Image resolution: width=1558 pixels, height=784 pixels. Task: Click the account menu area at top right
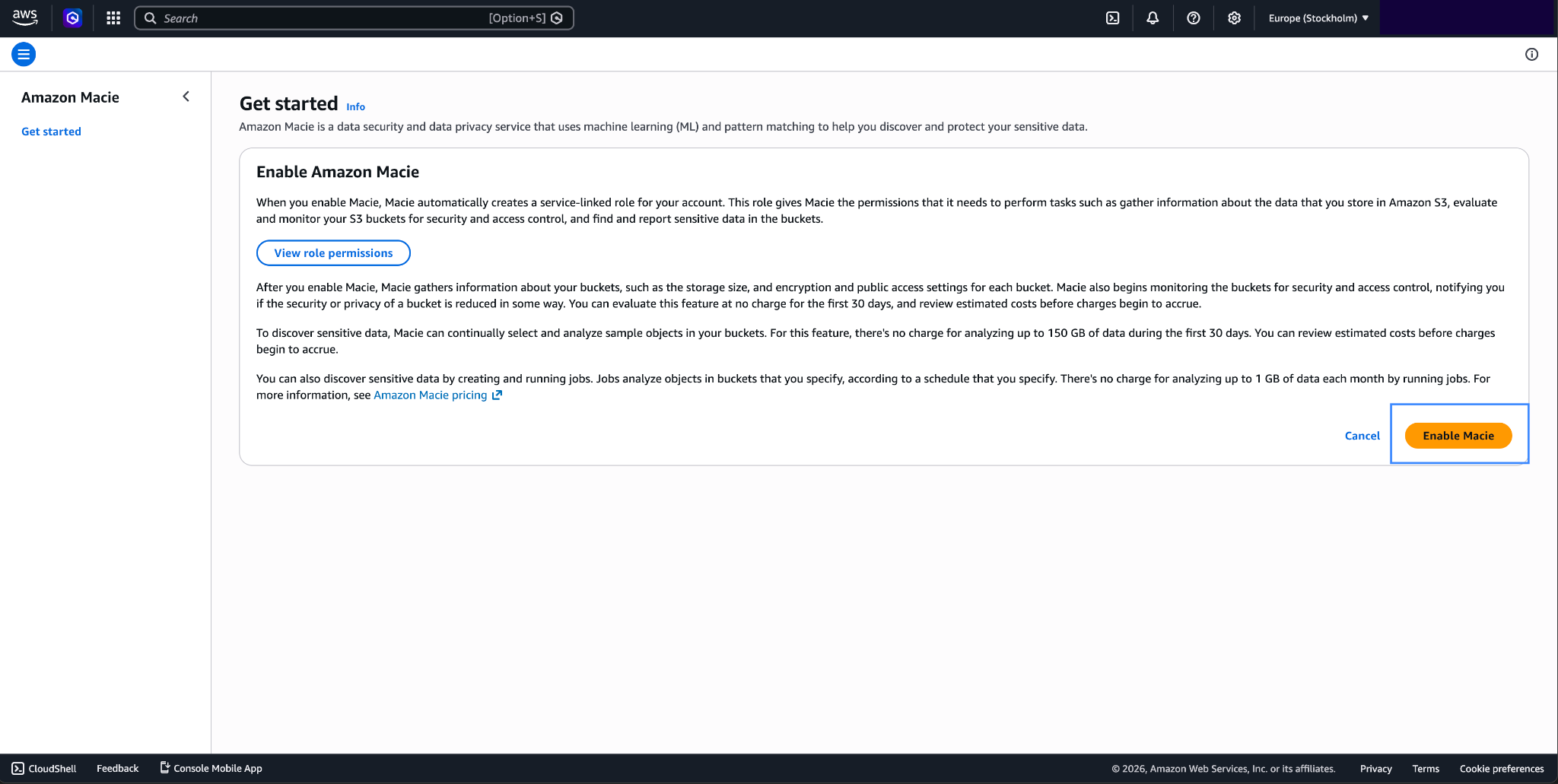[1466, 18]
